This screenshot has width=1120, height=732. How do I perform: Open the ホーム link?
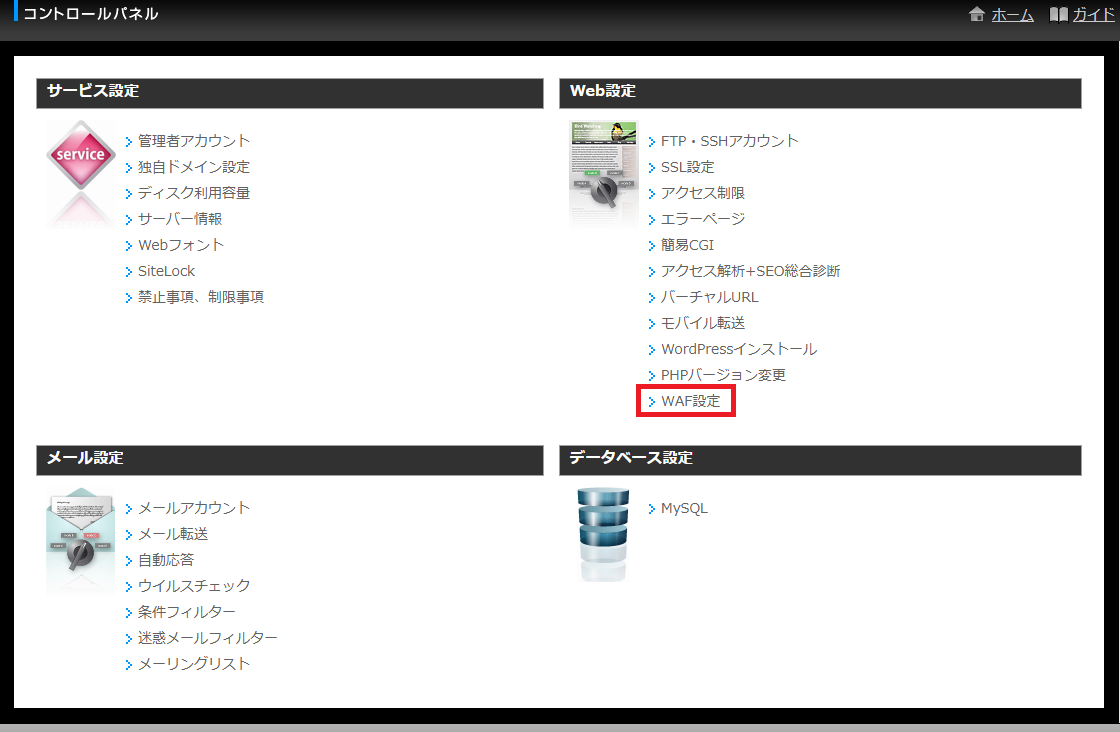tap(1012, 15)
